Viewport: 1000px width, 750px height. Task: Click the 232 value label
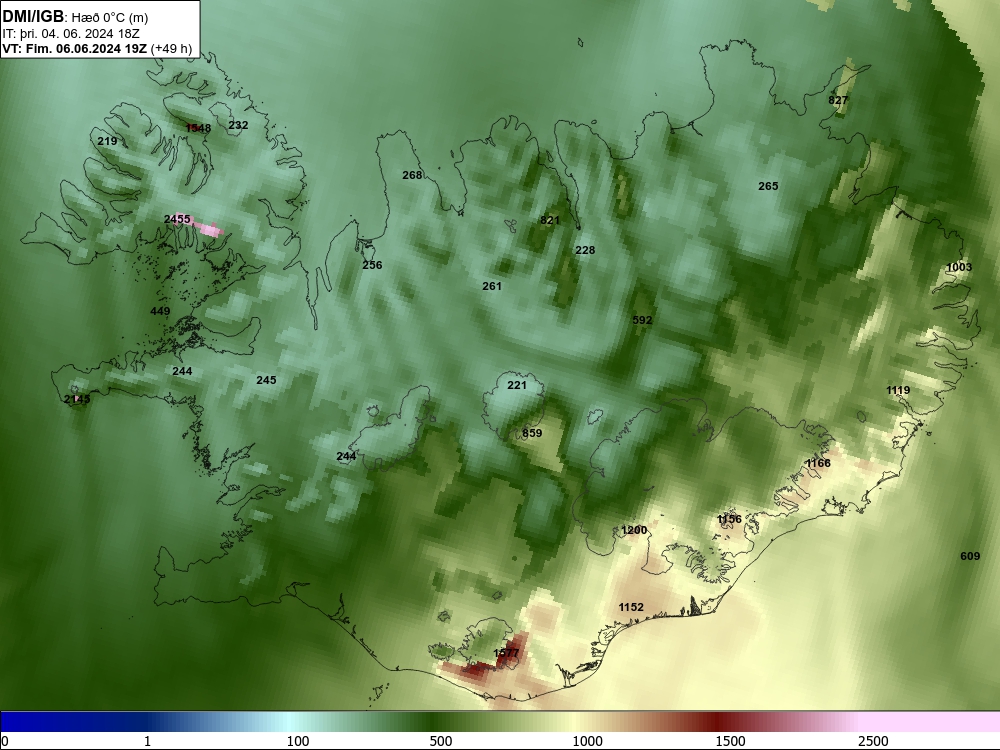[x=238, y=125]
